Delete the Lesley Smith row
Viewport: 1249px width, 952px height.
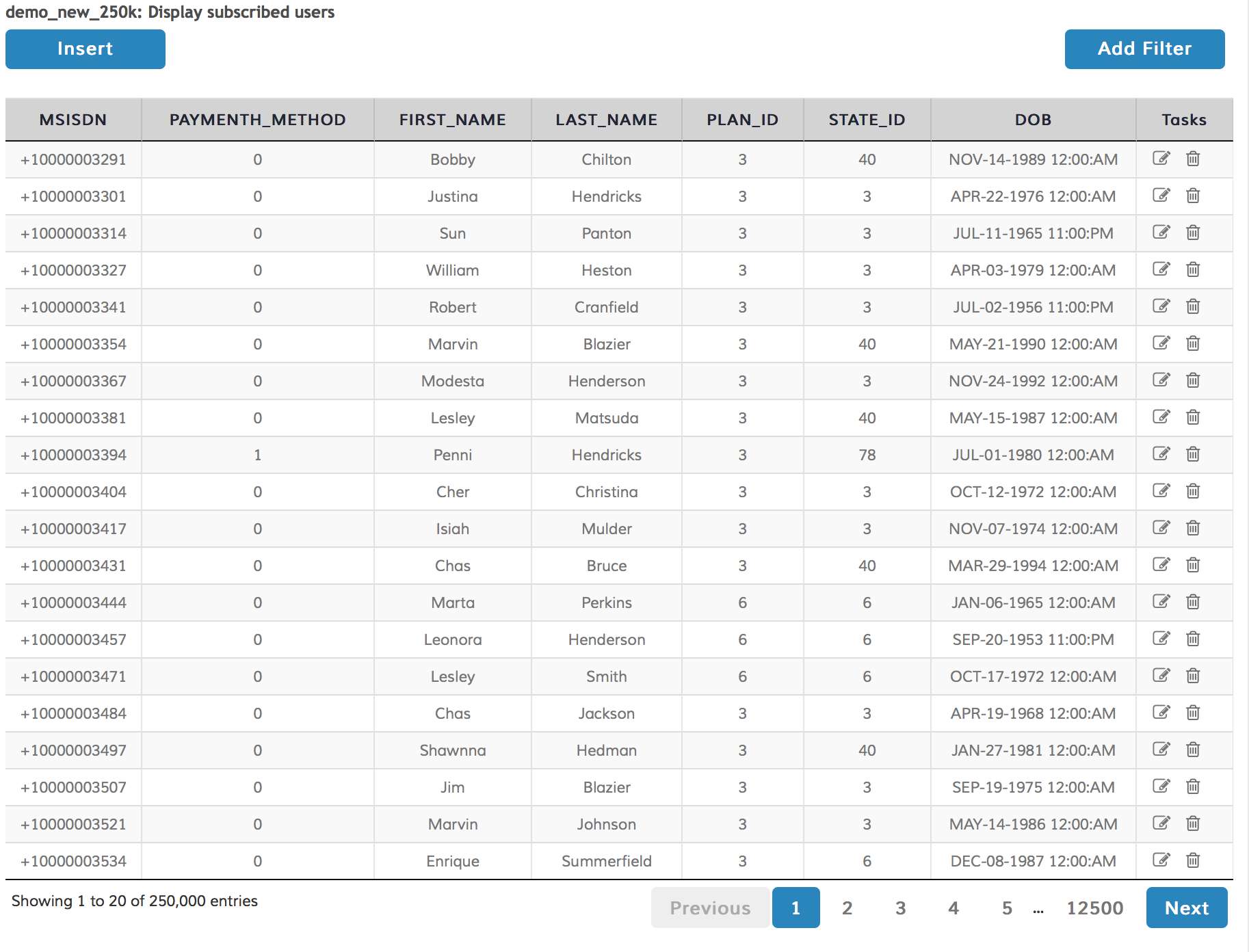coord(1192,676)
